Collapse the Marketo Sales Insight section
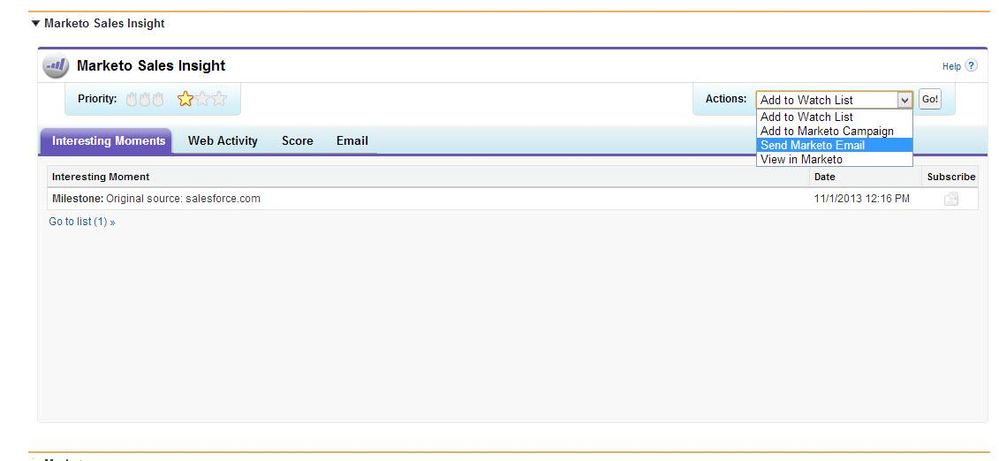Screen dimensions: 999x461 36,23
